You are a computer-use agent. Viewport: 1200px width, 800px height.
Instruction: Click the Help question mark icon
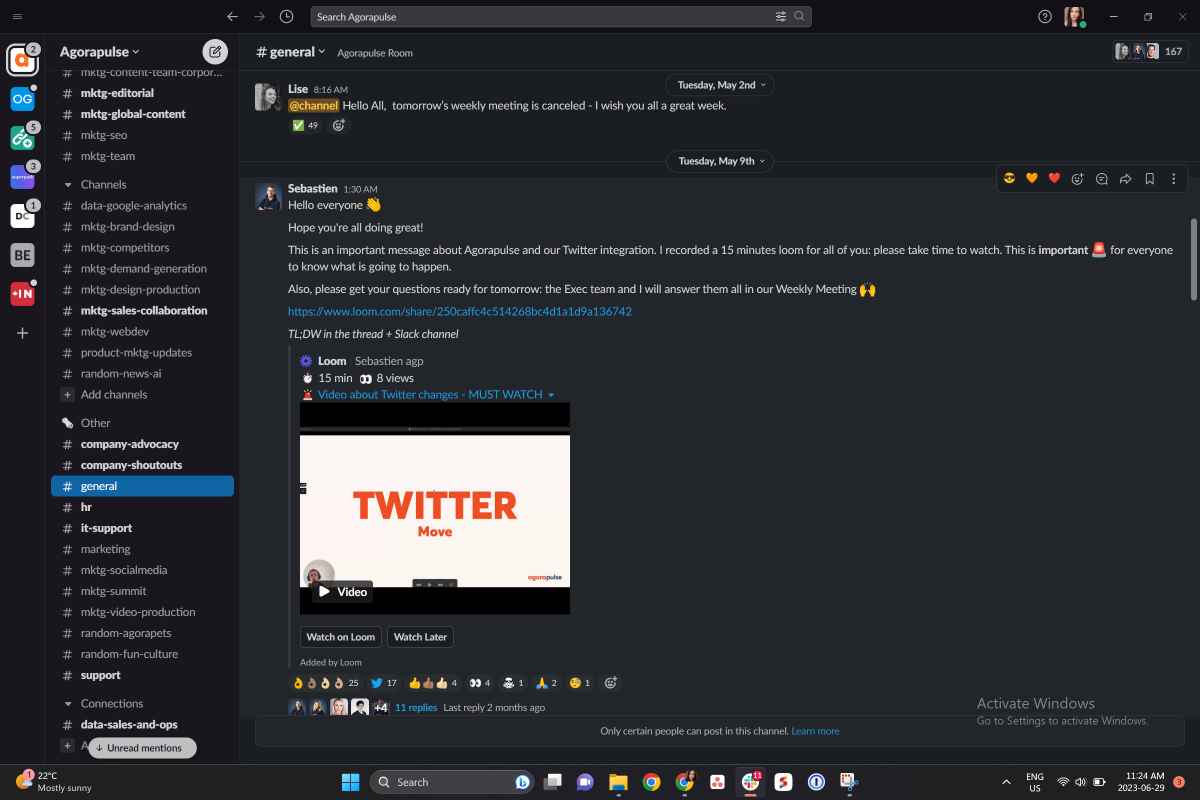pos(1045,17)
